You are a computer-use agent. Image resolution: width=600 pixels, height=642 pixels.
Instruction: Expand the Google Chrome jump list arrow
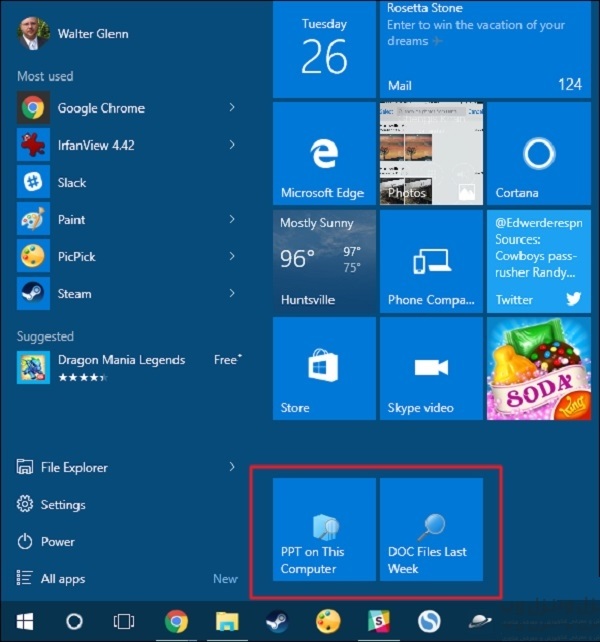pyautogui.click(x=232, y=108)
